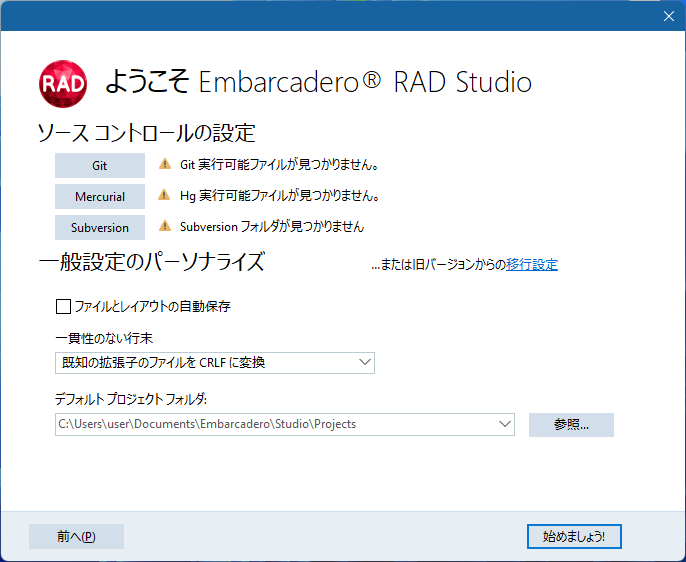
Task: Click the warning icon beside Git message
Action: (164, 164)
